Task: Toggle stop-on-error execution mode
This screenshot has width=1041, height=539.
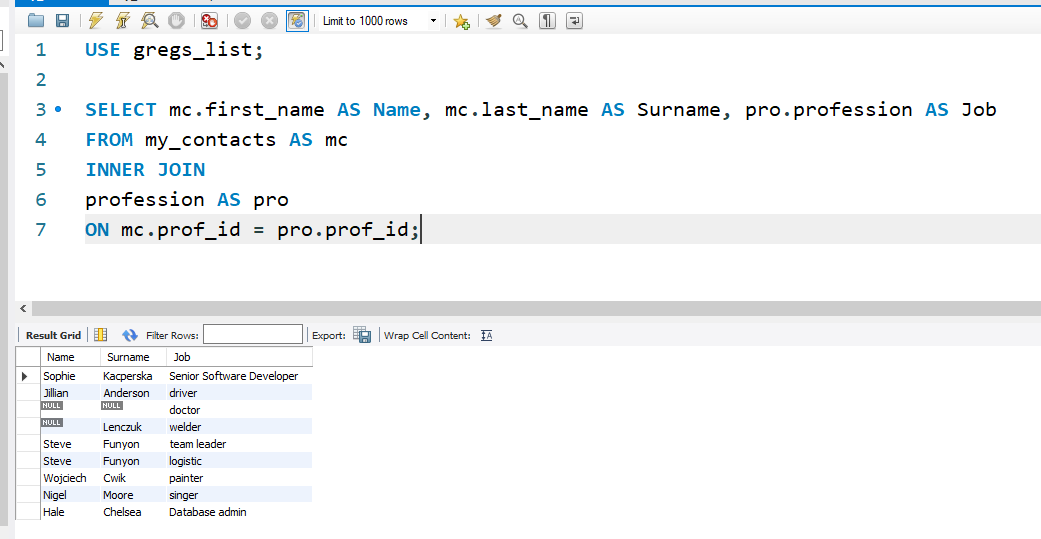Action: [210, 21]
